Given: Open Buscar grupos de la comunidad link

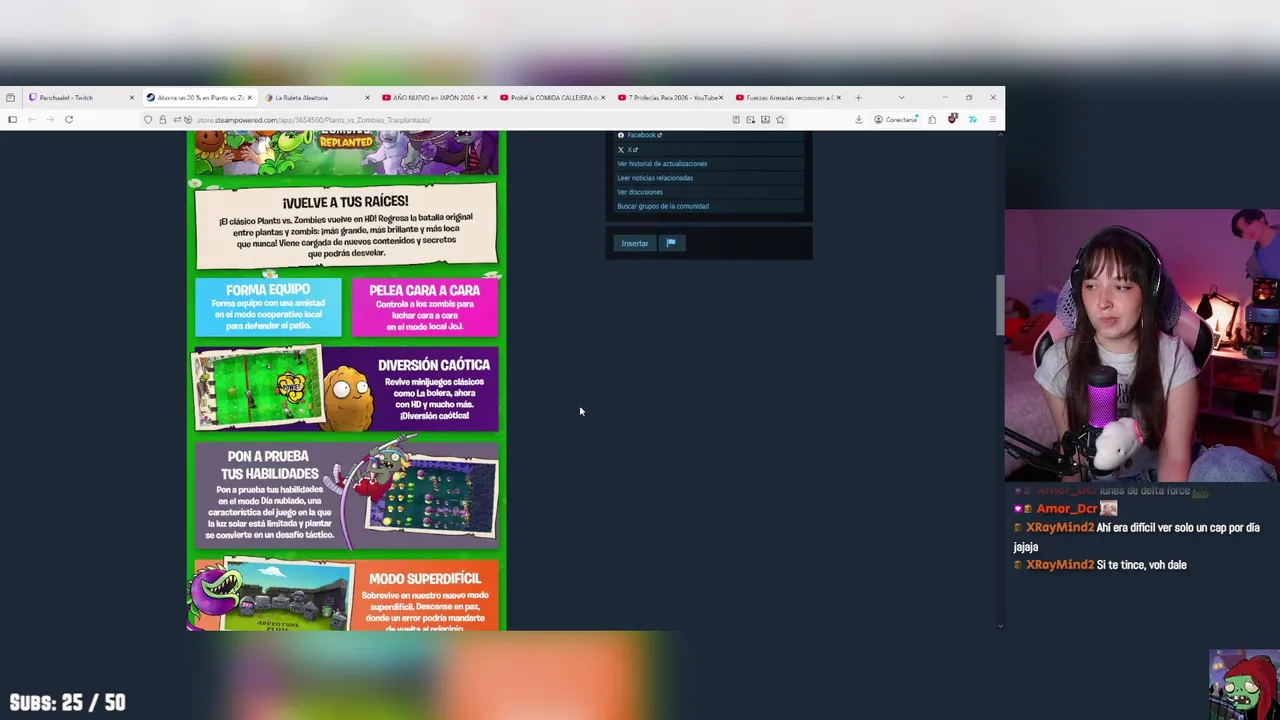Looking at the screenshot, I should coord(663,206).
